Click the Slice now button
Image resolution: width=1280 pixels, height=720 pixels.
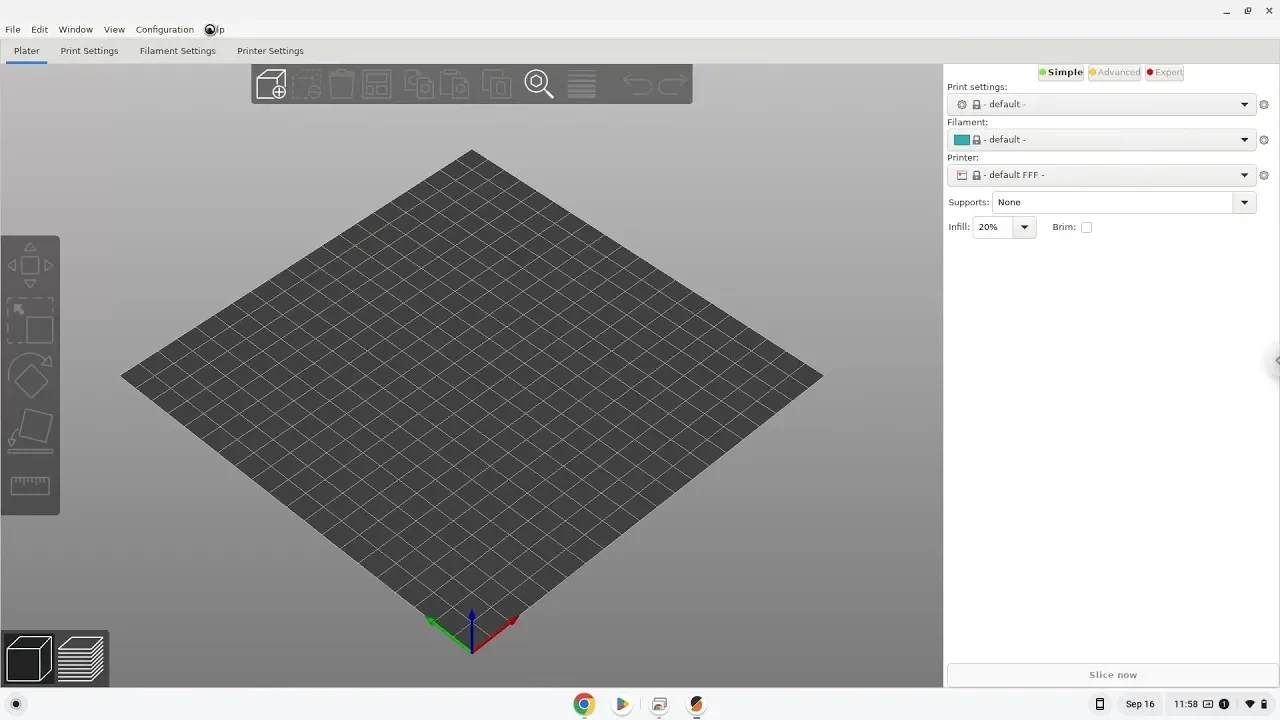[1112, 675]
